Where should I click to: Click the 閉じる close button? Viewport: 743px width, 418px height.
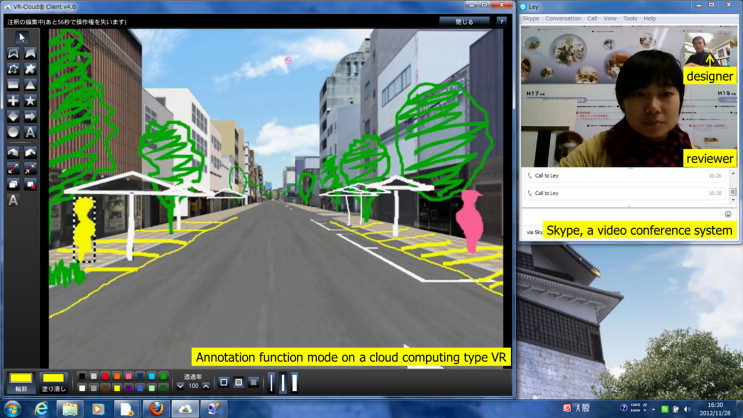click(x=465, y=20)
